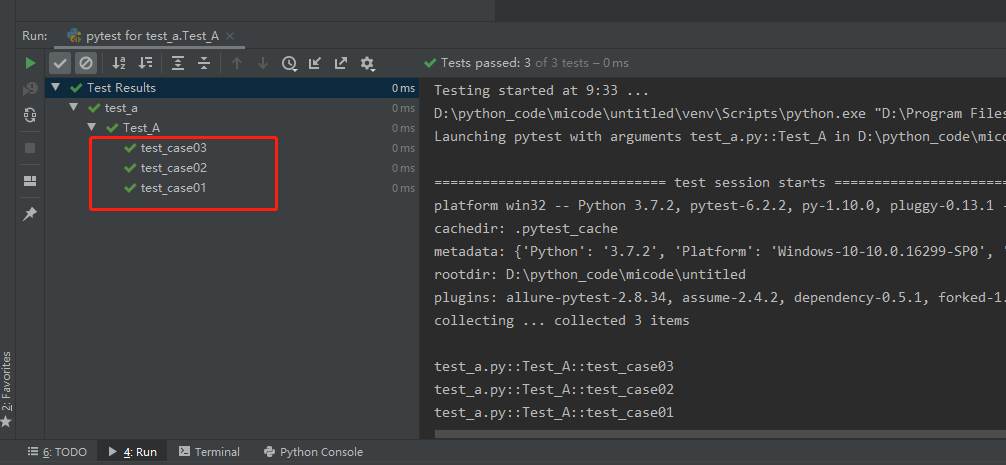This screenshot has height=465, width=1006.
Task: Click console line test_a.py::Test_A::test_case01
Action: click(x=554, y=413)
